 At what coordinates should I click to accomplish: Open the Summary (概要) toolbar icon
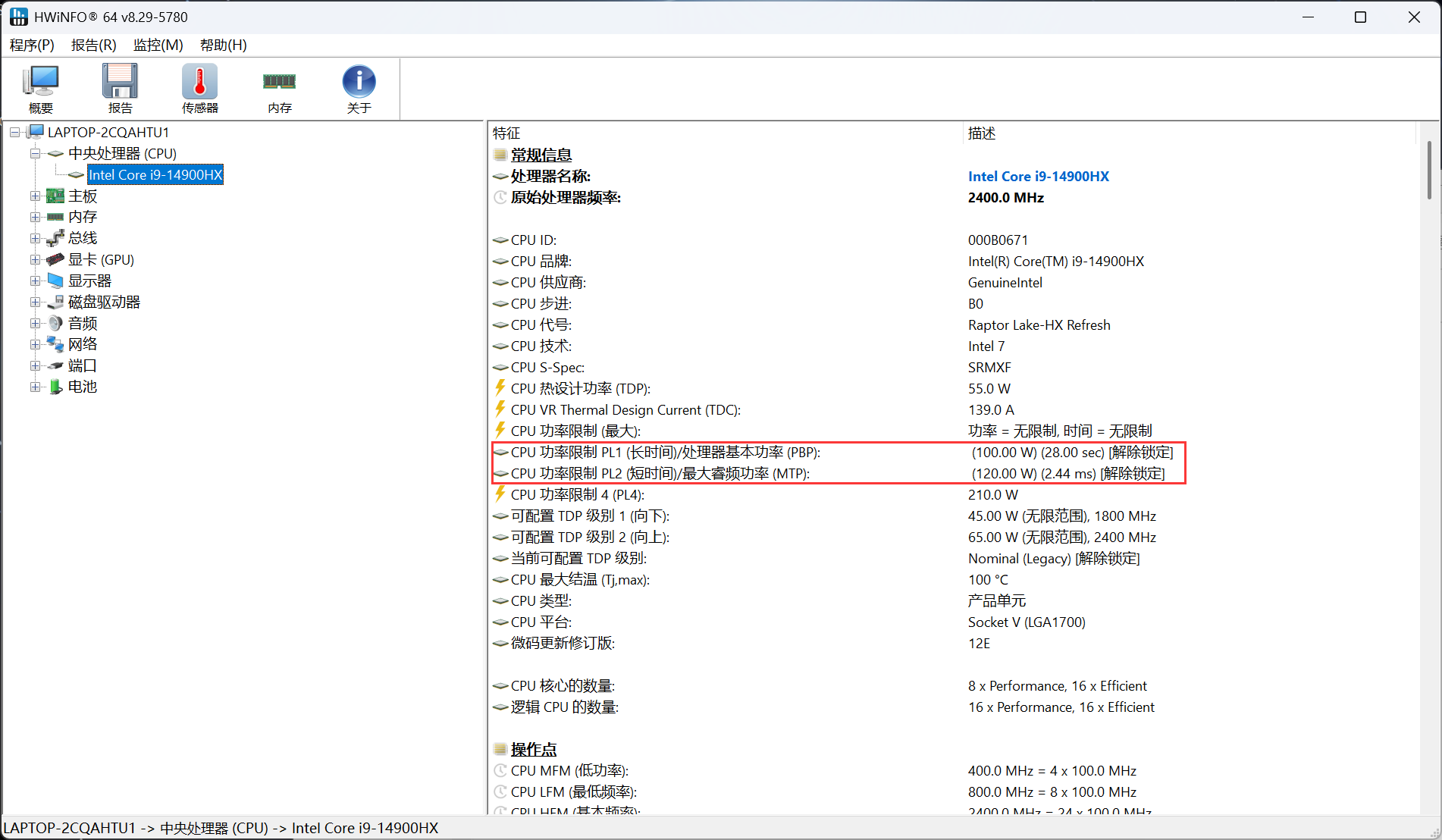click(41, 89)
